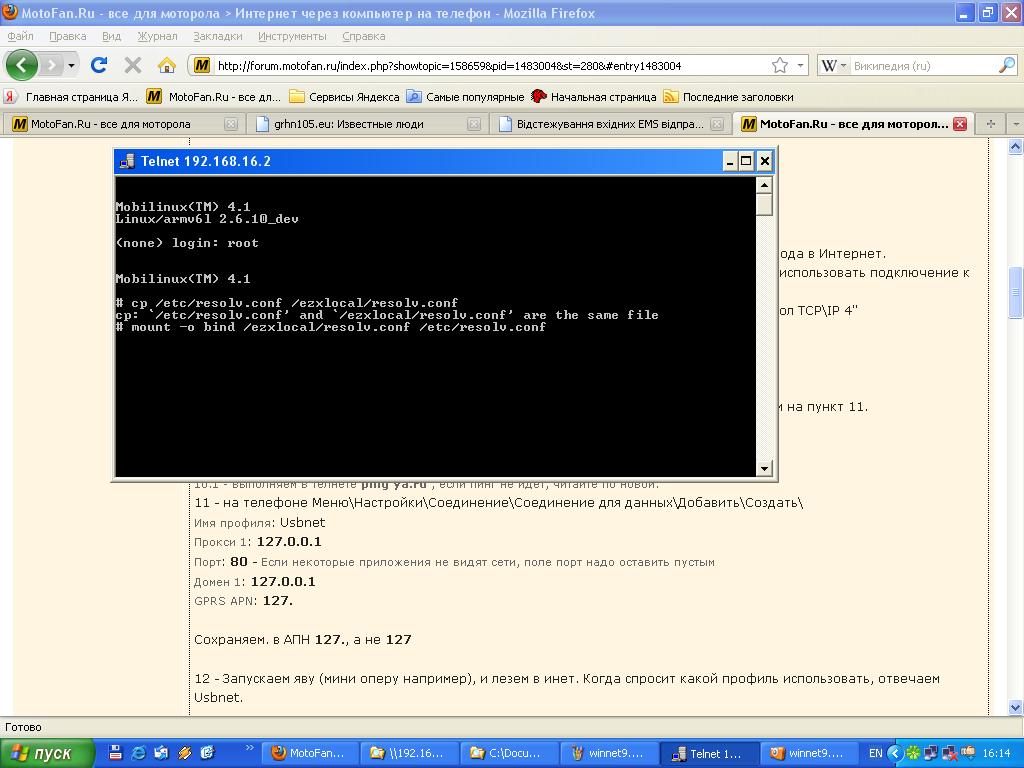
Task: Open the Инструменты menu
Action: 292,37
